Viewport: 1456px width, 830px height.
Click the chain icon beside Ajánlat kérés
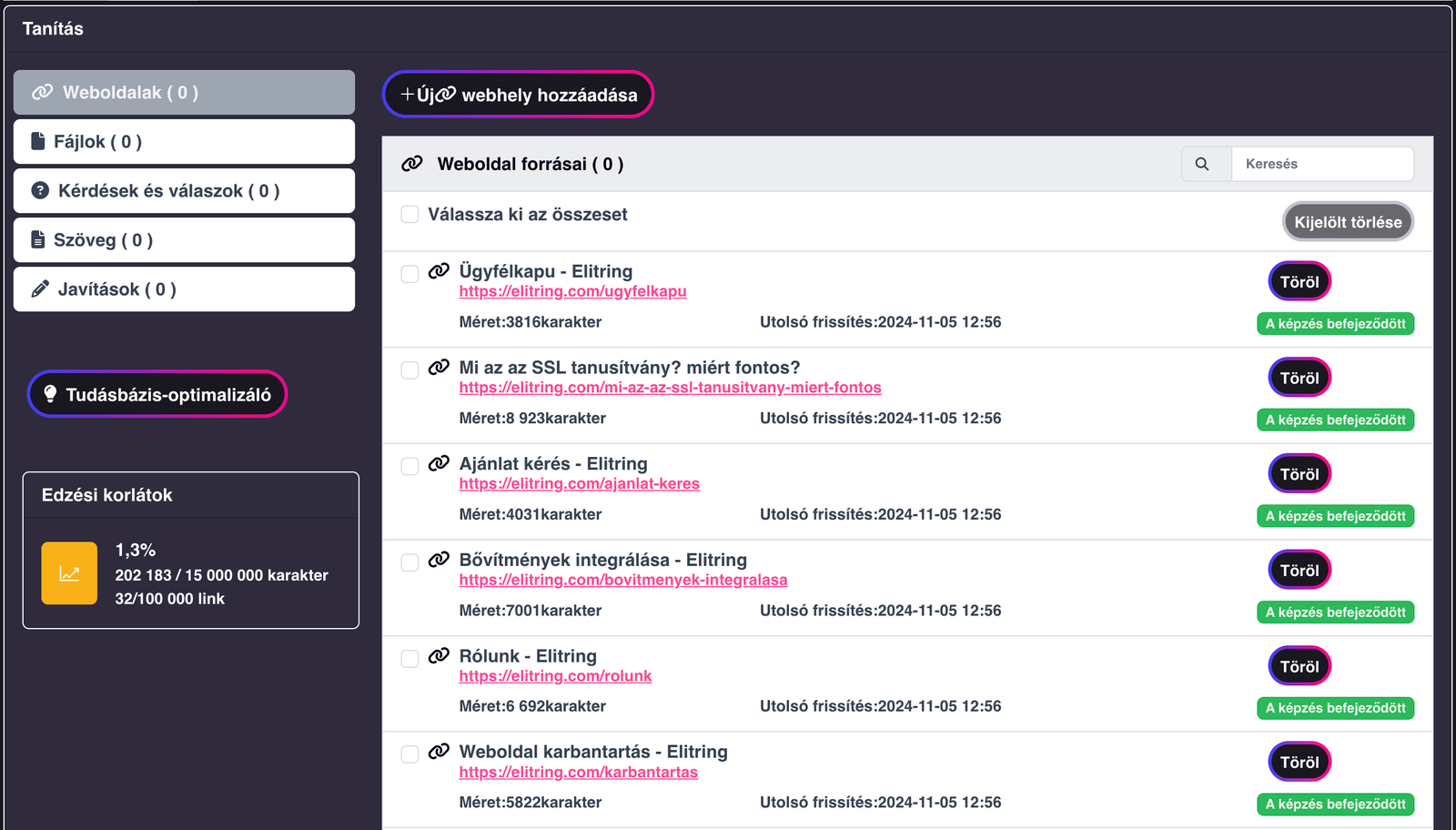pos(439,462)
